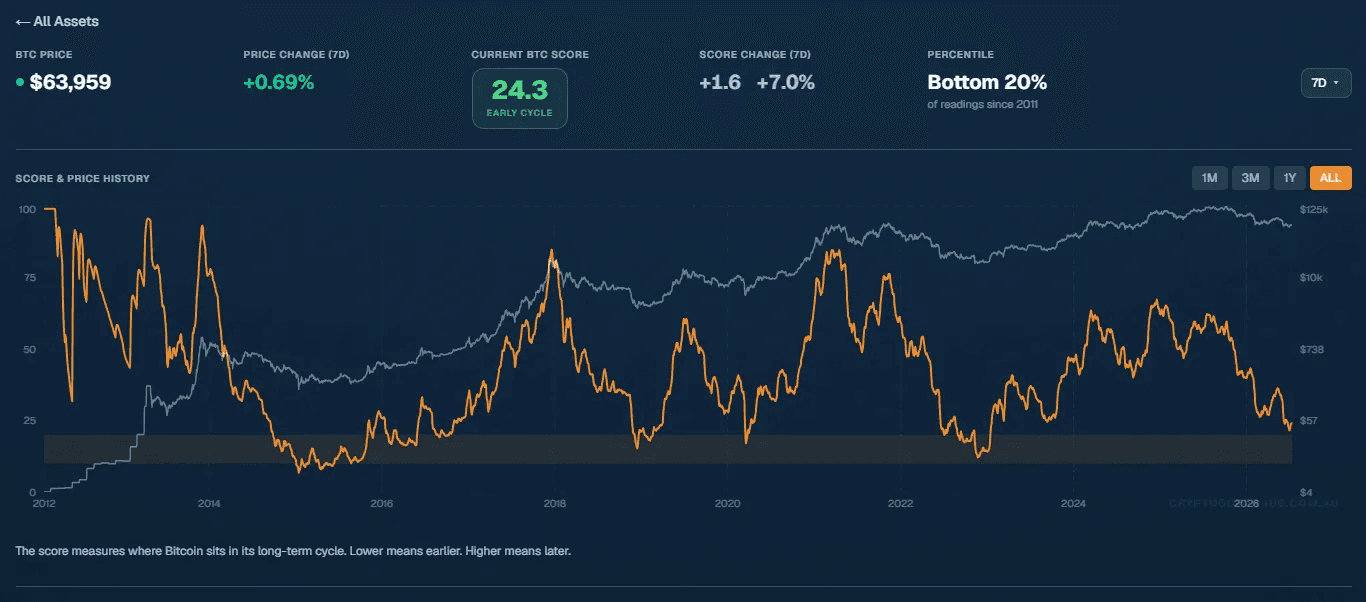1366x602 pixels.
Task: Click the 'of readings since 2011' caption
Action: [x=983, y=104]
